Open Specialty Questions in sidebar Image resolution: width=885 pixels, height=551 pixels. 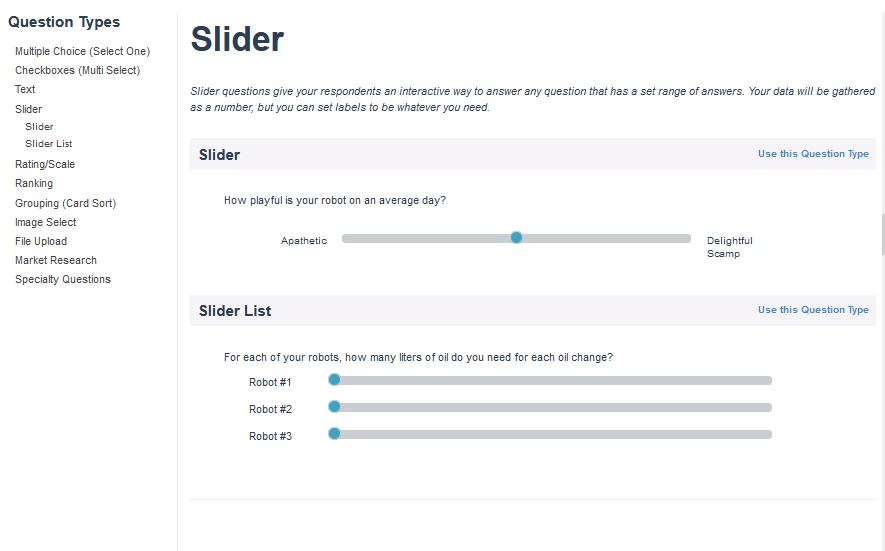pos(63,279)
